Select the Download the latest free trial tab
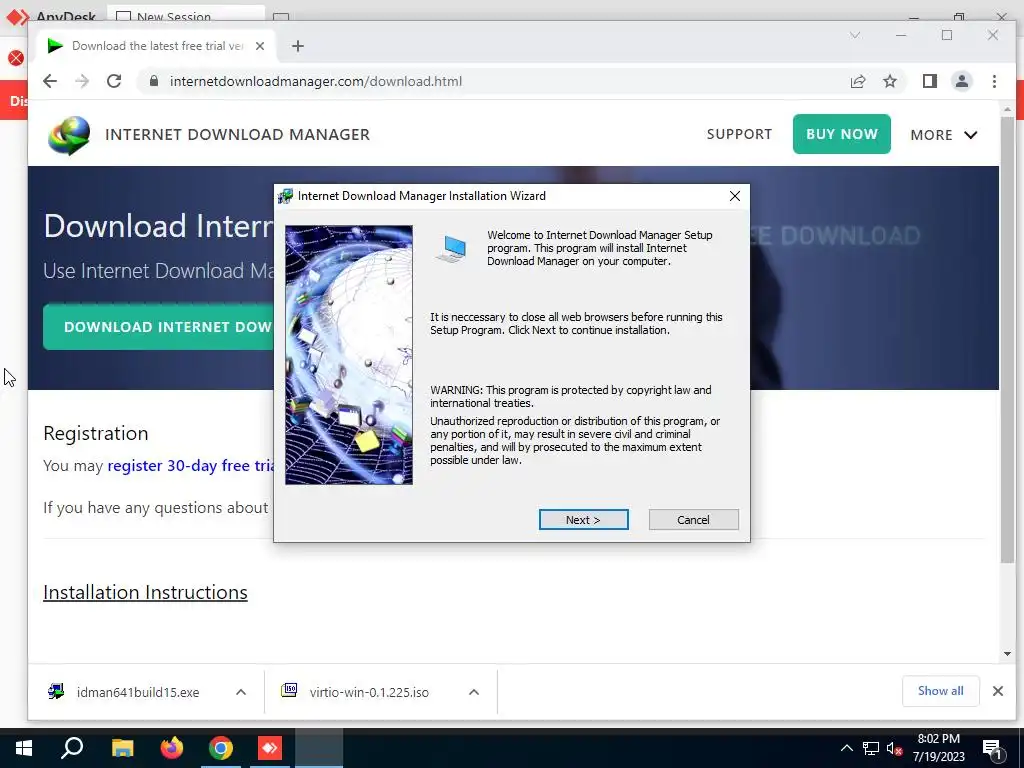Image resolution: width=1024 pixels, height=768 pixels. pos(157,46)
